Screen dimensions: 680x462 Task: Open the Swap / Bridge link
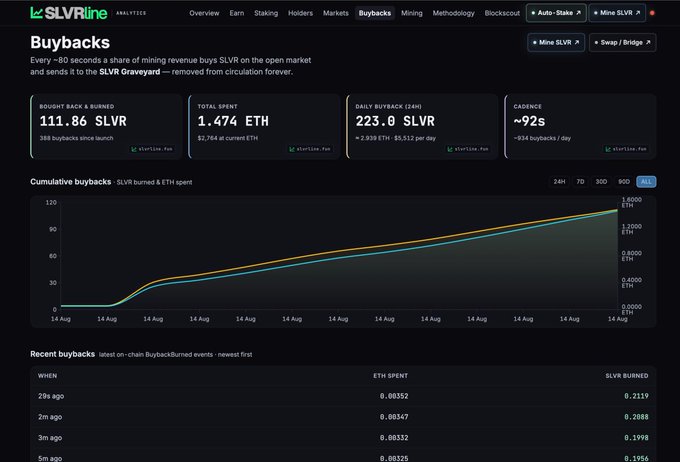click(622, 43)
